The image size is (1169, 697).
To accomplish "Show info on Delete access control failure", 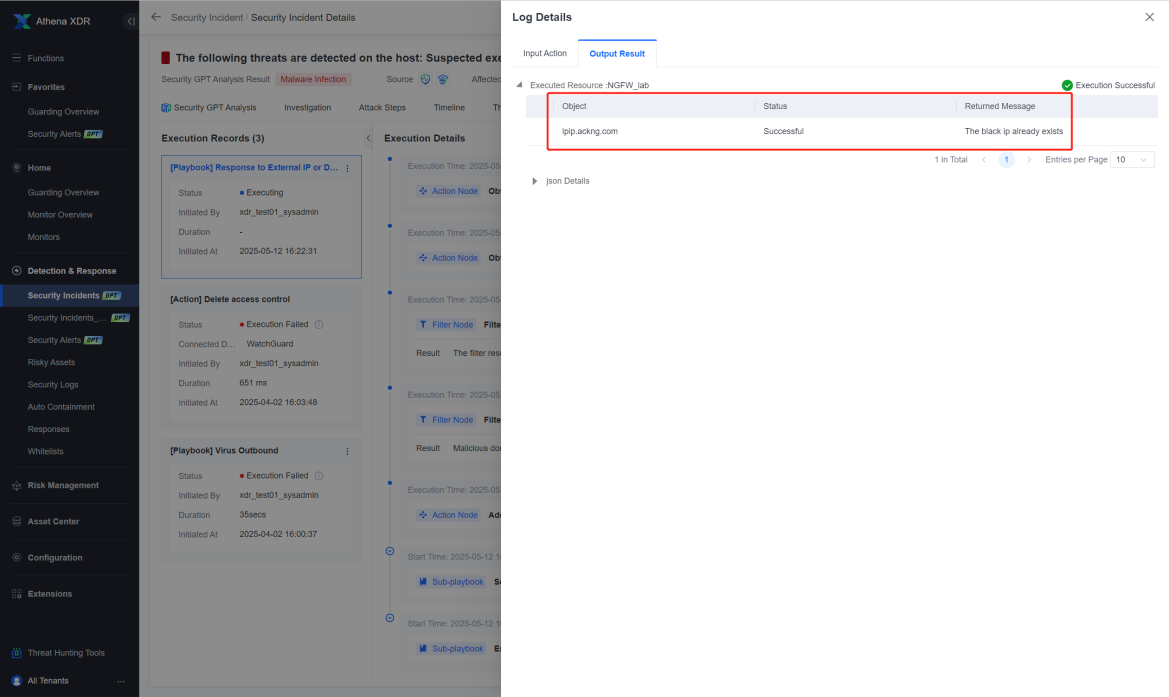I will click(319, 324).
